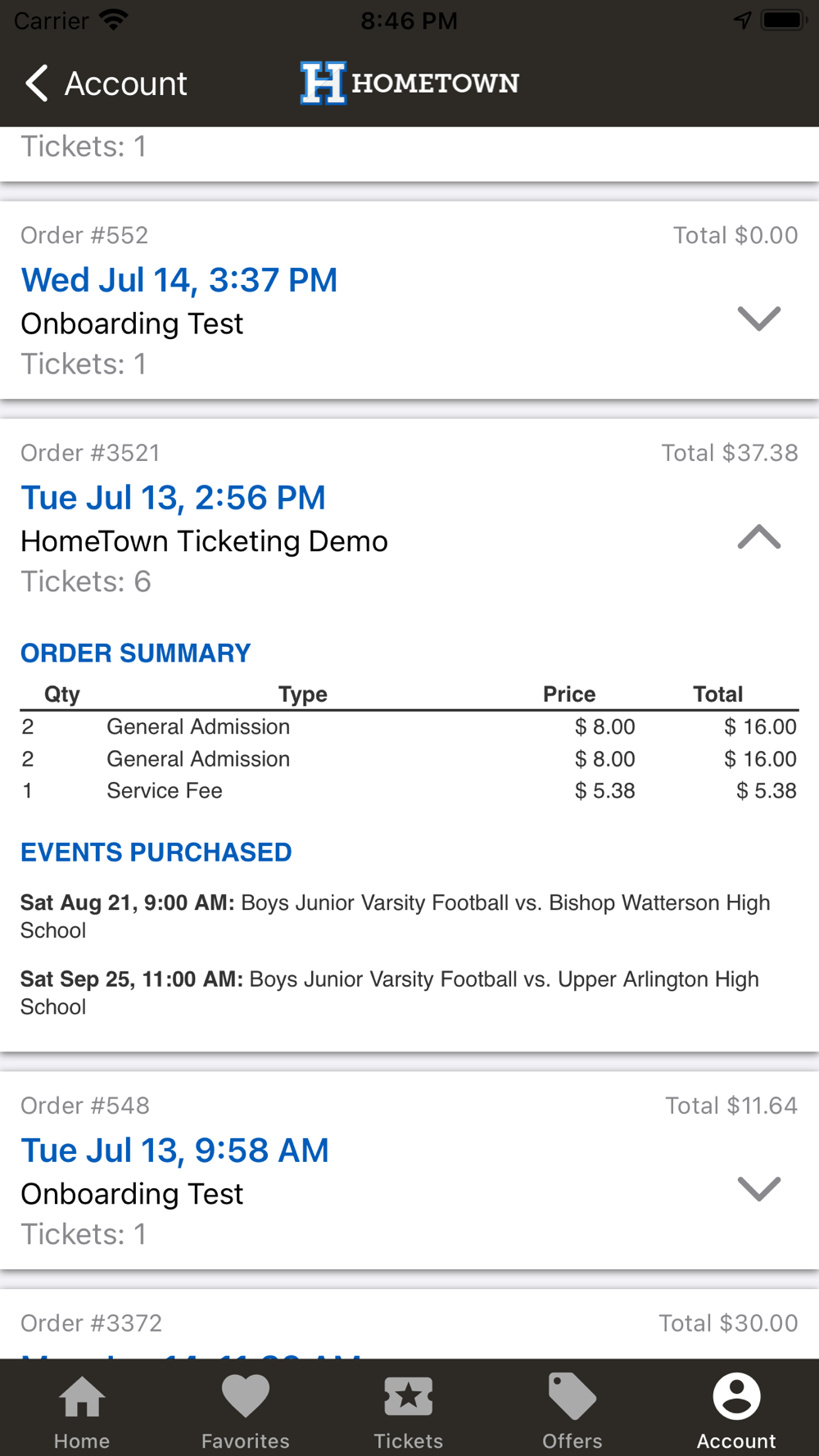Tap the battery status icon
This screenshot has width=819, height=1456.
(785, 20)
